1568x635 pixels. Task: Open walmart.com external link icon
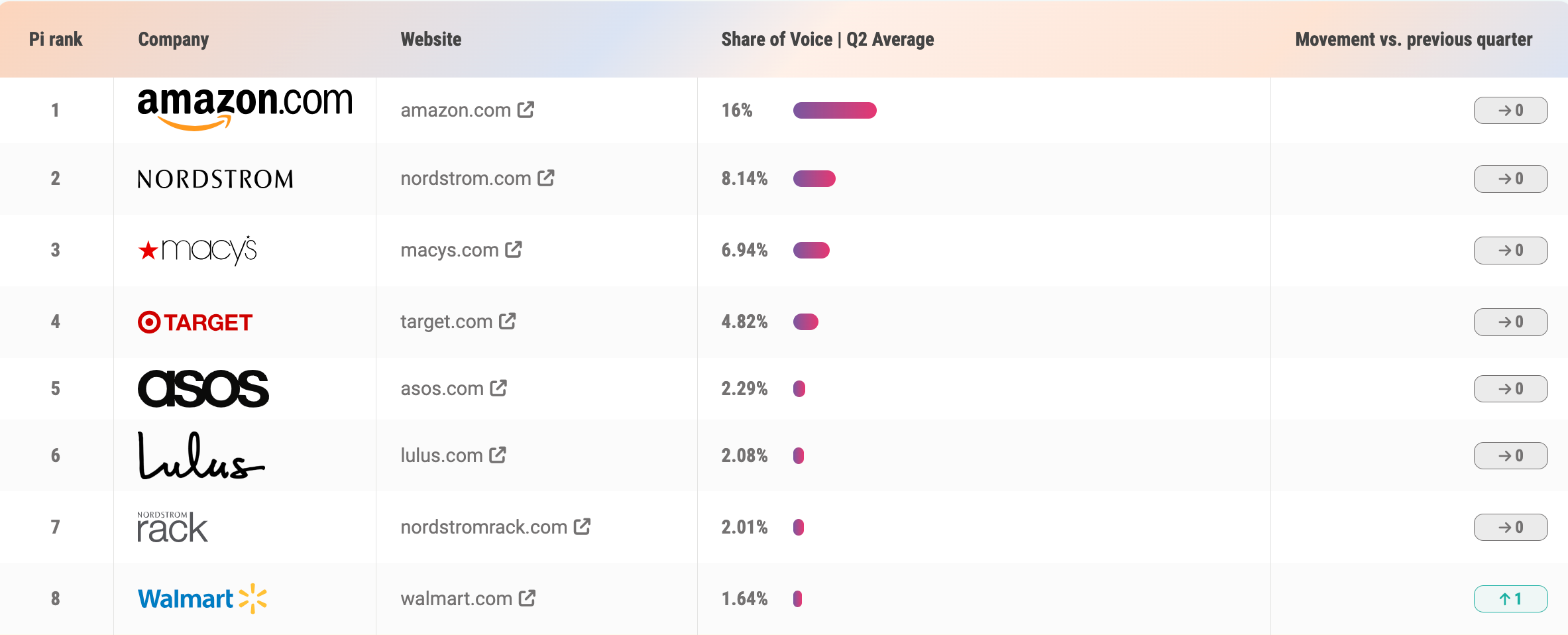click(x=527, y=598)
